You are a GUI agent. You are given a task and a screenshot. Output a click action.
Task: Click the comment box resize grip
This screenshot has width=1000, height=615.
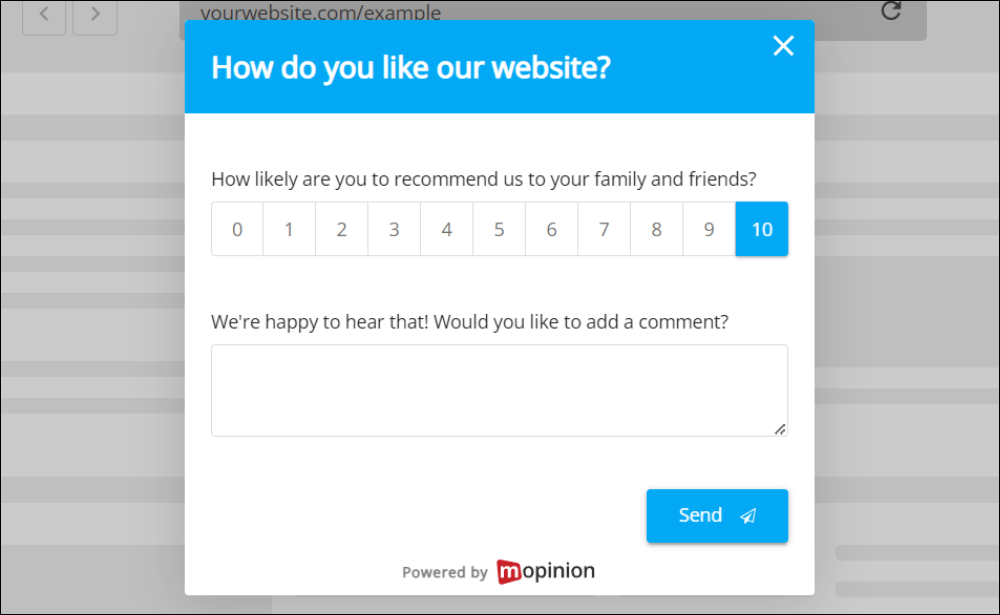click(x=780, y=429)
